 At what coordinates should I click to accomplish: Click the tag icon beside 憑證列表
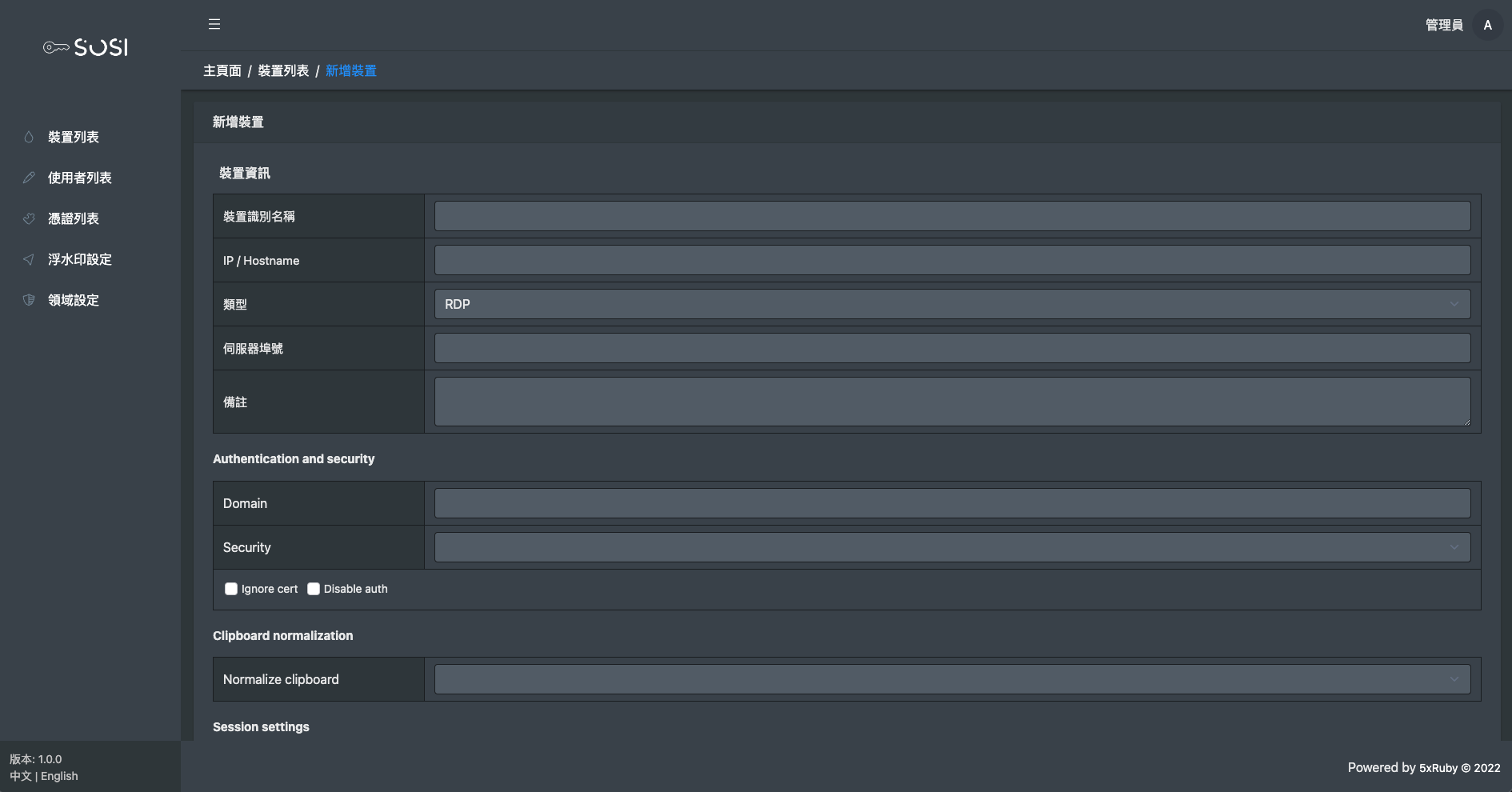pyautogui.click(x=29, y=218)
